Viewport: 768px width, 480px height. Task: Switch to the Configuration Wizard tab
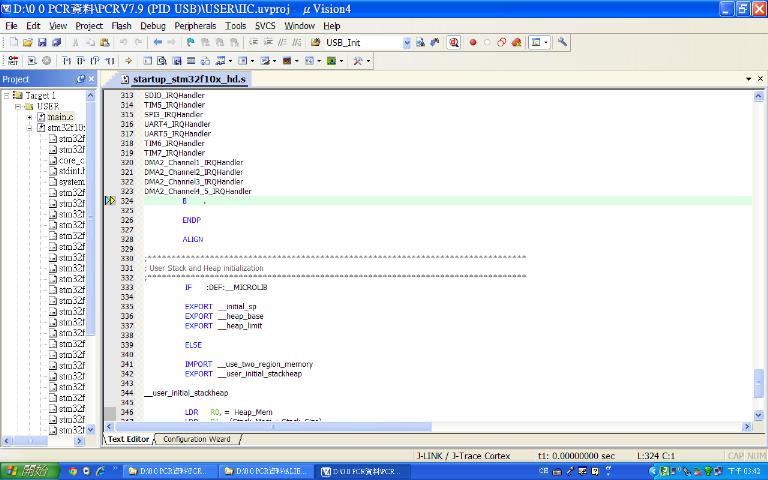tap(197, 439)
